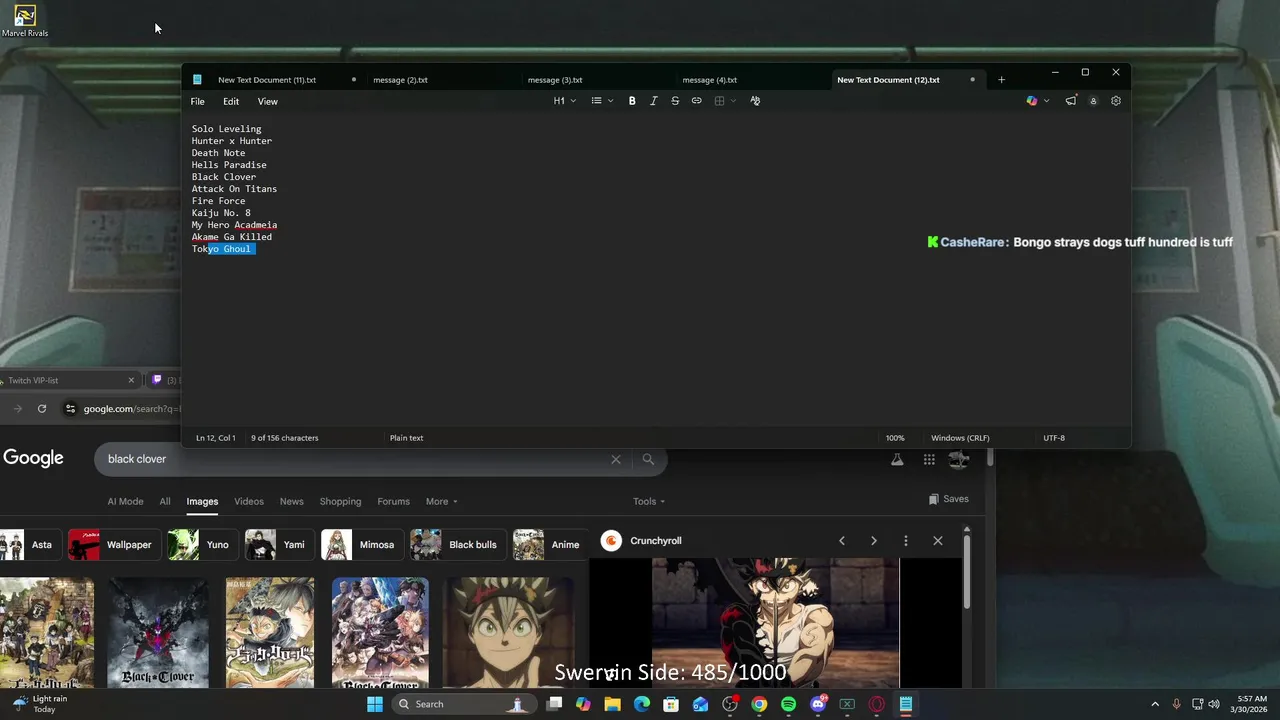
Task: Toggle italic formatting in Notepad
Action: pyautogui.click(x=654, y=101)
